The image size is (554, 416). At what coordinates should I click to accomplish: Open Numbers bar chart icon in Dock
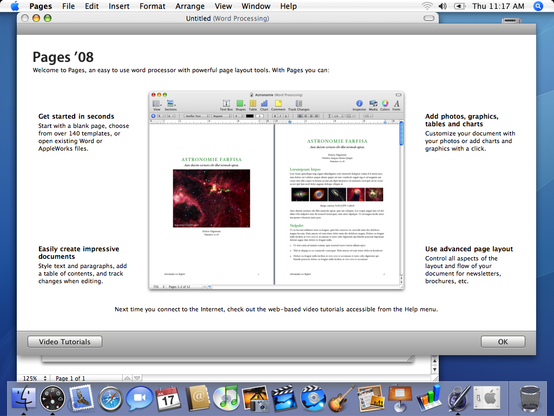pos(429,399)
